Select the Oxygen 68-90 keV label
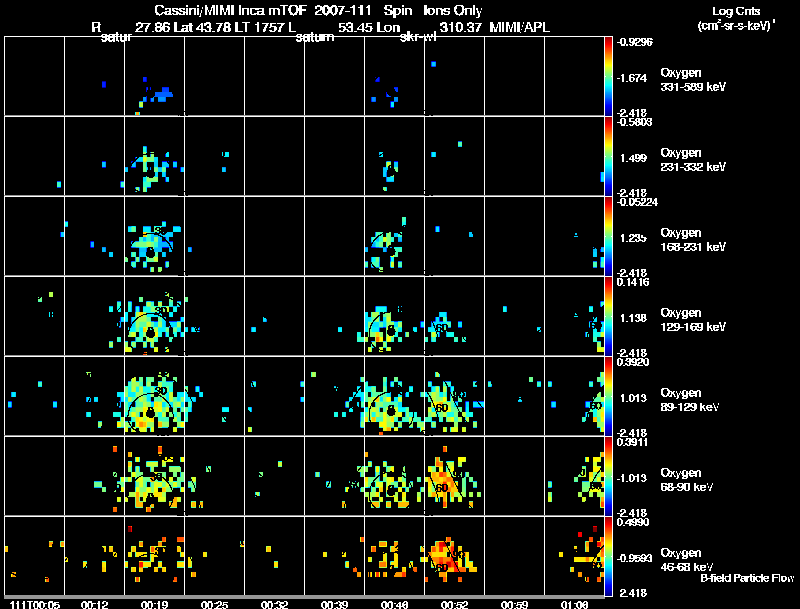This screenshot has height=609, width=800. (x=687, y=480)
